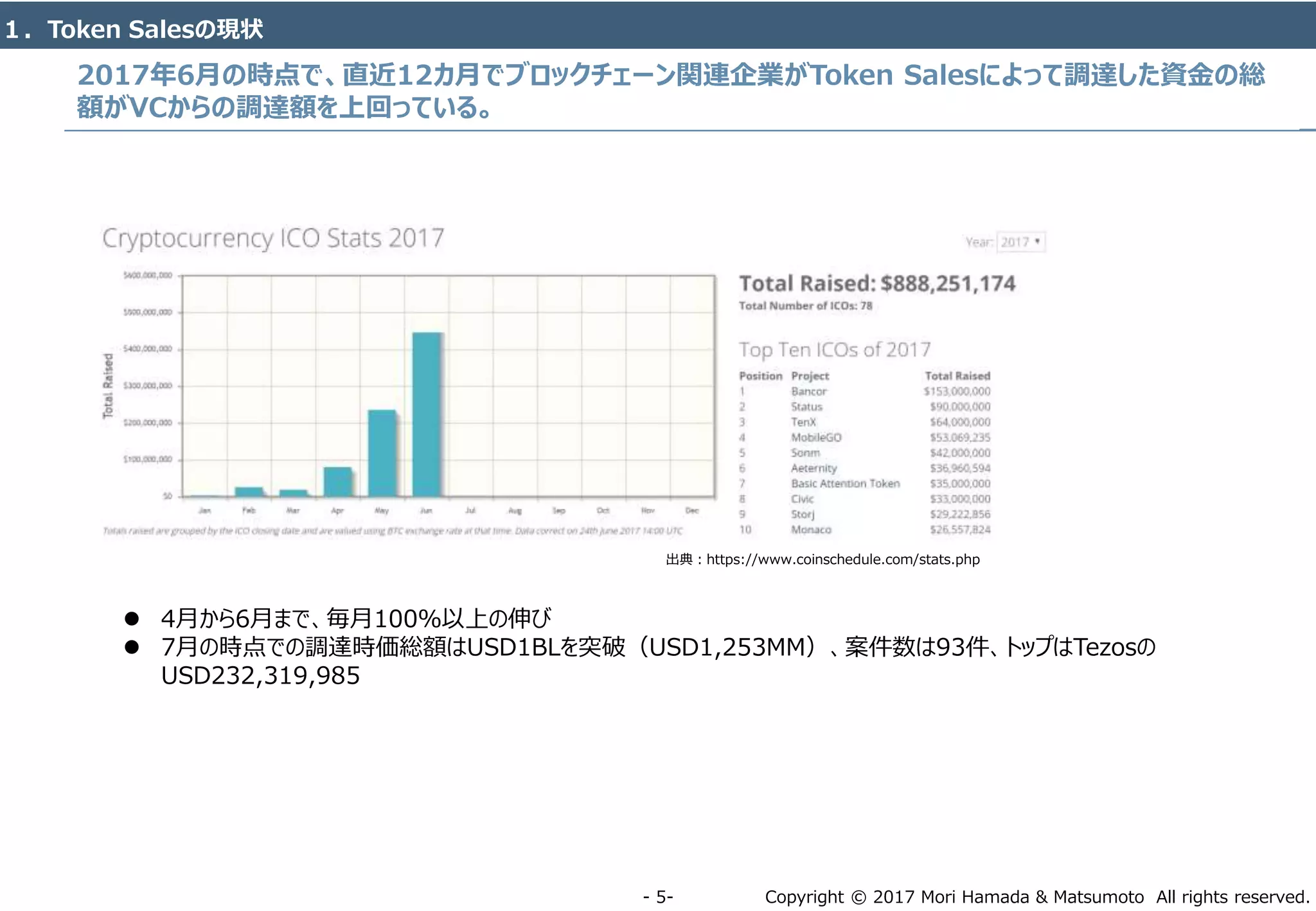
Task: Select the Aeternity project name
Action: 814,468
